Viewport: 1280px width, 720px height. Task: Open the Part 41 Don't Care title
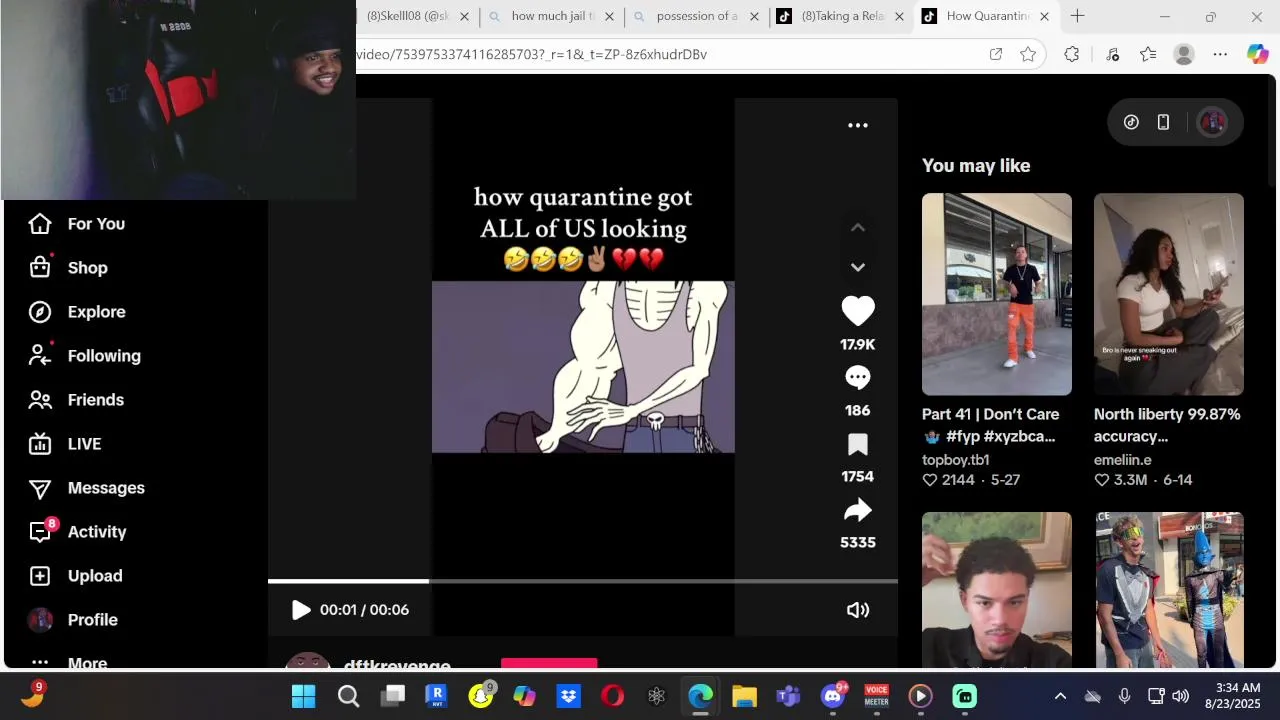click(990, 425)
